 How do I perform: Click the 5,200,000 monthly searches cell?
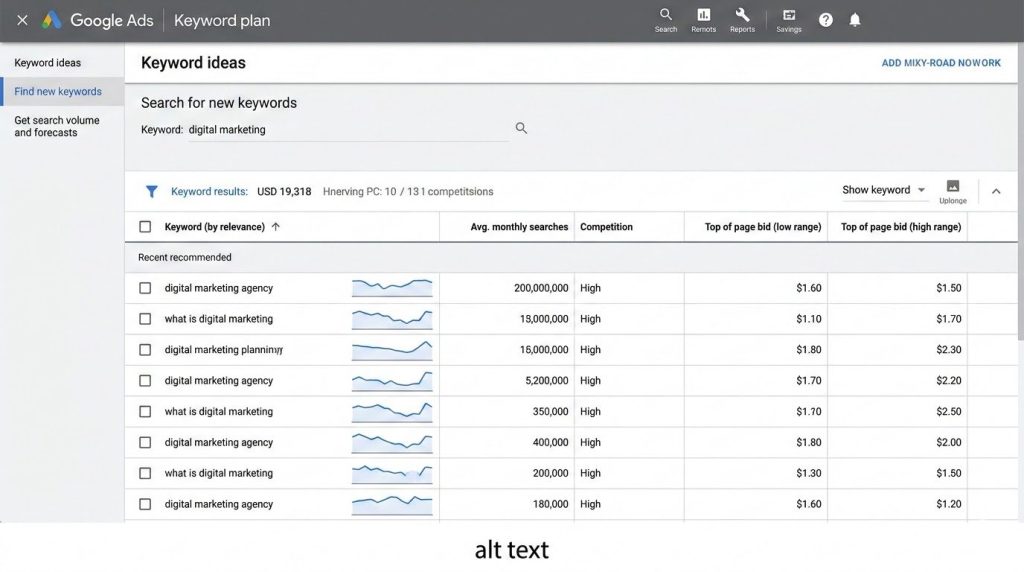pos(547,381)
